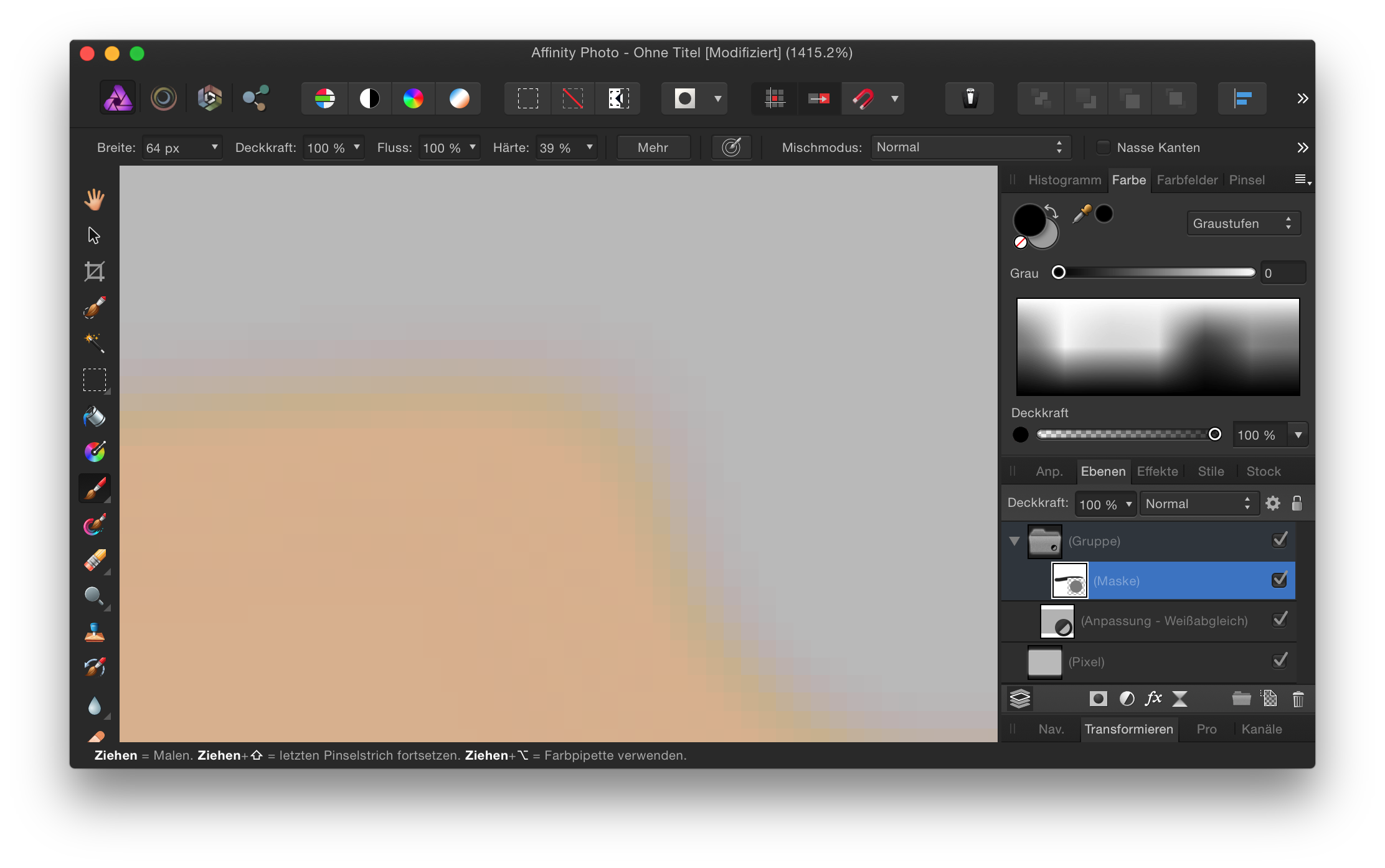Adjust the colour Deckkraft slider handle
1385x868 pixels.
1214,434
